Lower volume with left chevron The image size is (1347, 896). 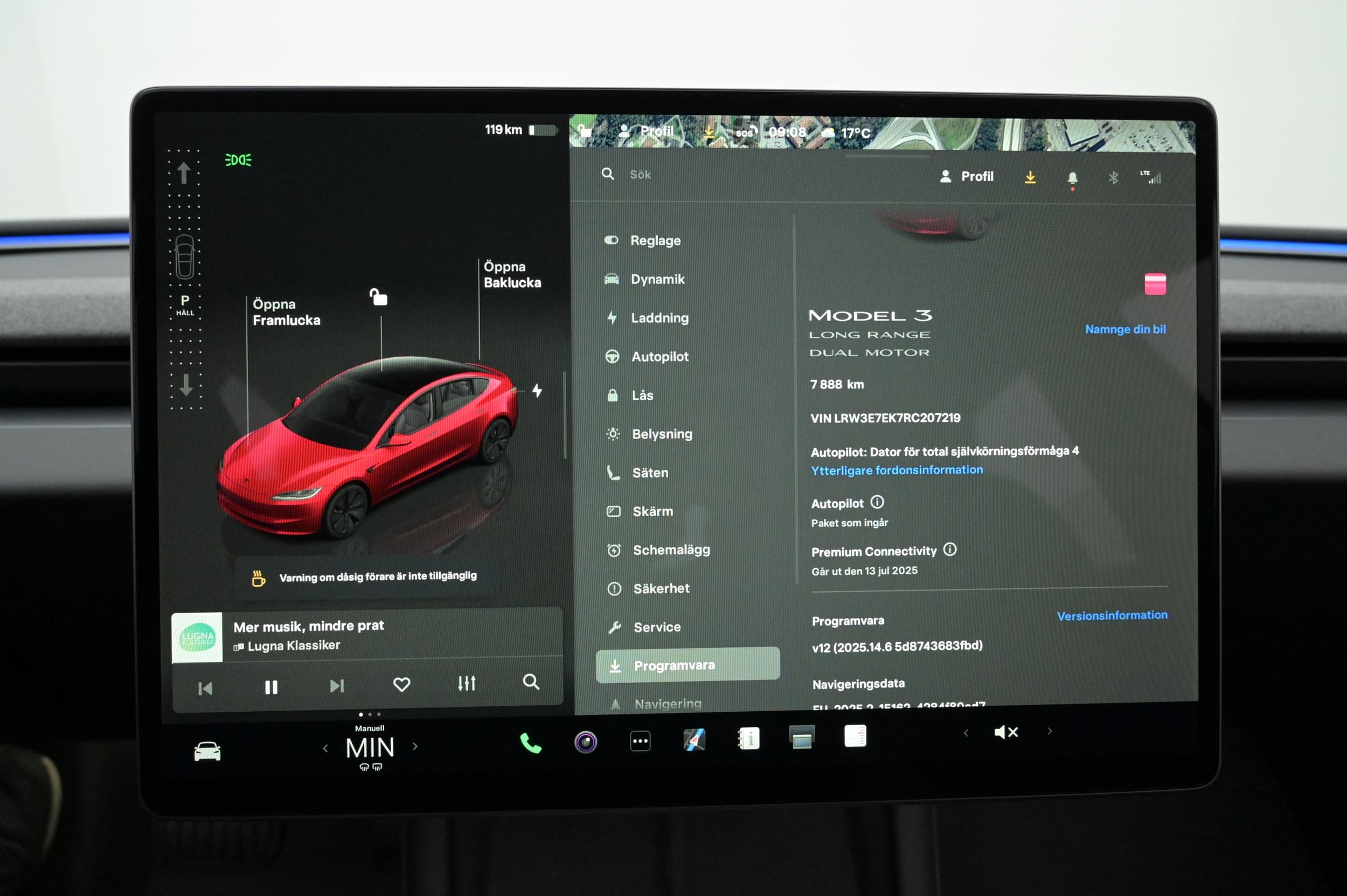(x=966, y=733)
